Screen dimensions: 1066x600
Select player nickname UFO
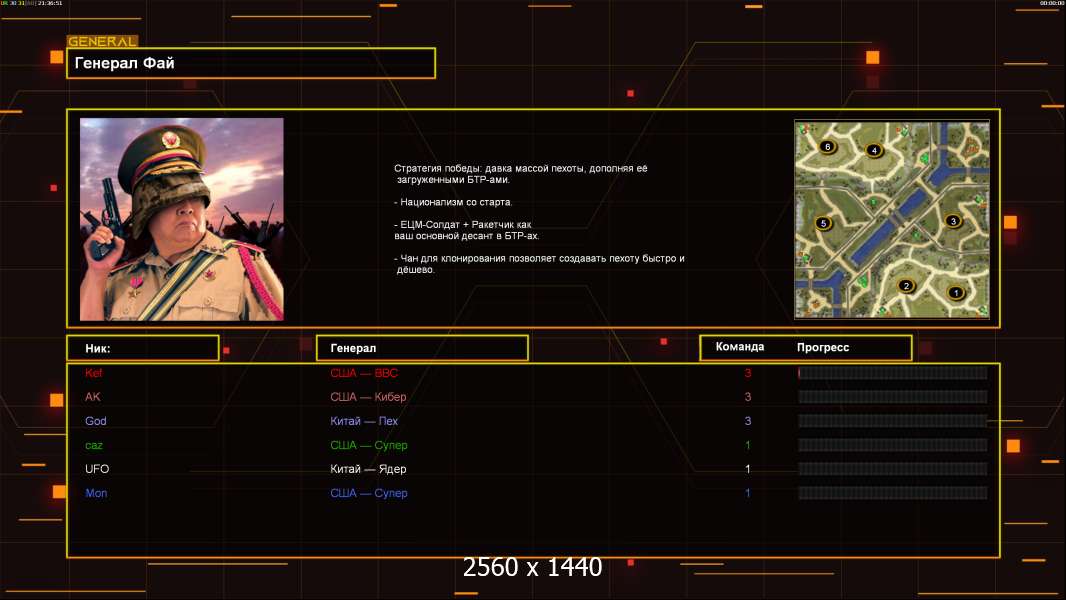[97, 469]
